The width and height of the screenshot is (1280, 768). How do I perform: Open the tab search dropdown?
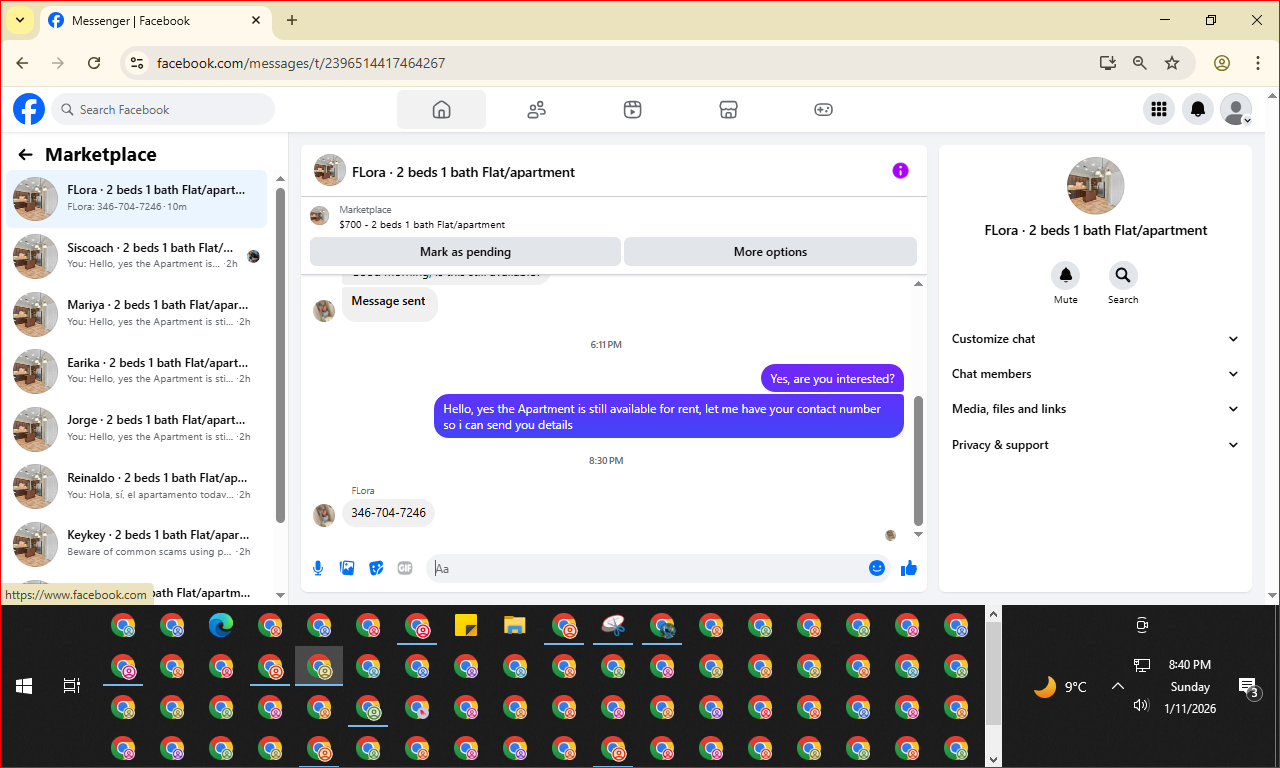(x=20, y=20)
